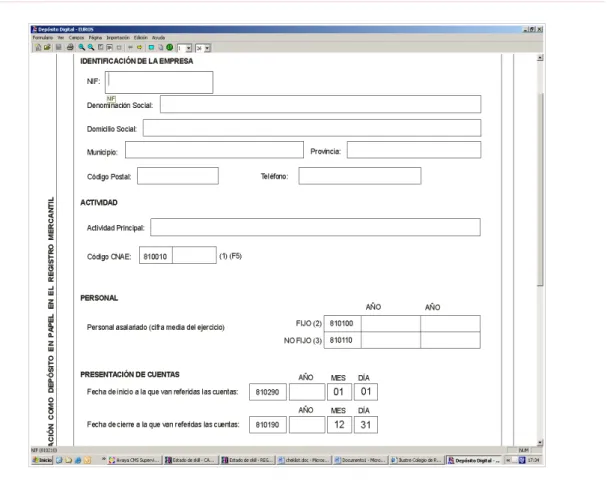Click the new form (home) toolbar icon
607x483 pixels.
[38, 48]
